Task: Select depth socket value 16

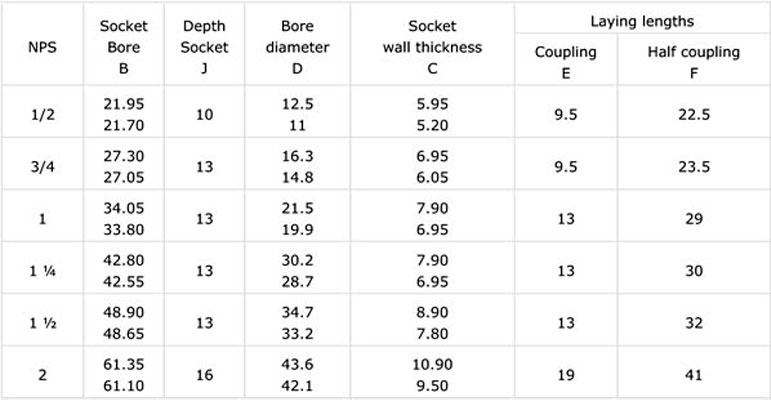Action: click(204, 375)
